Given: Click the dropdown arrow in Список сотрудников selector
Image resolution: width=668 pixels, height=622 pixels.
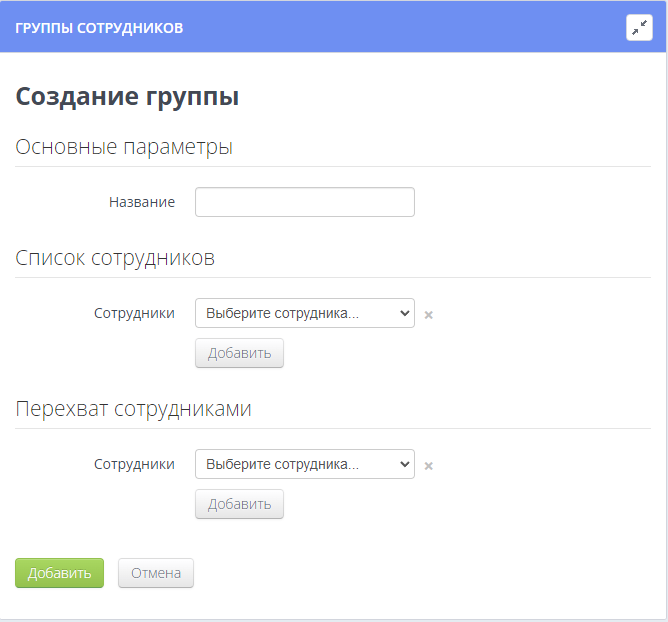Looking at the screenshot, I should [404, 313].
